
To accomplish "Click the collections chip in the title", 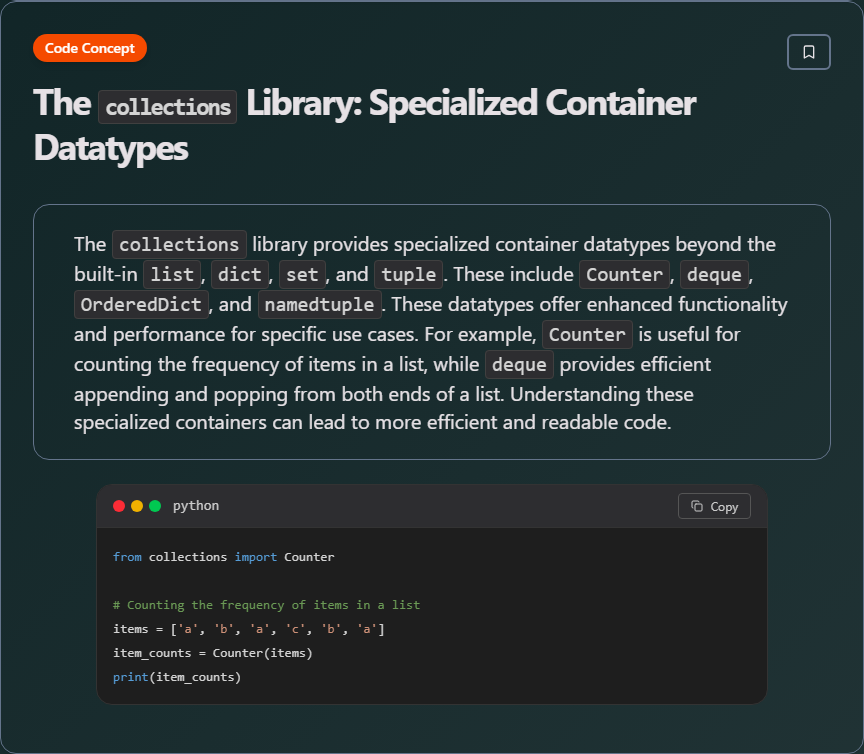I will 167,106.
